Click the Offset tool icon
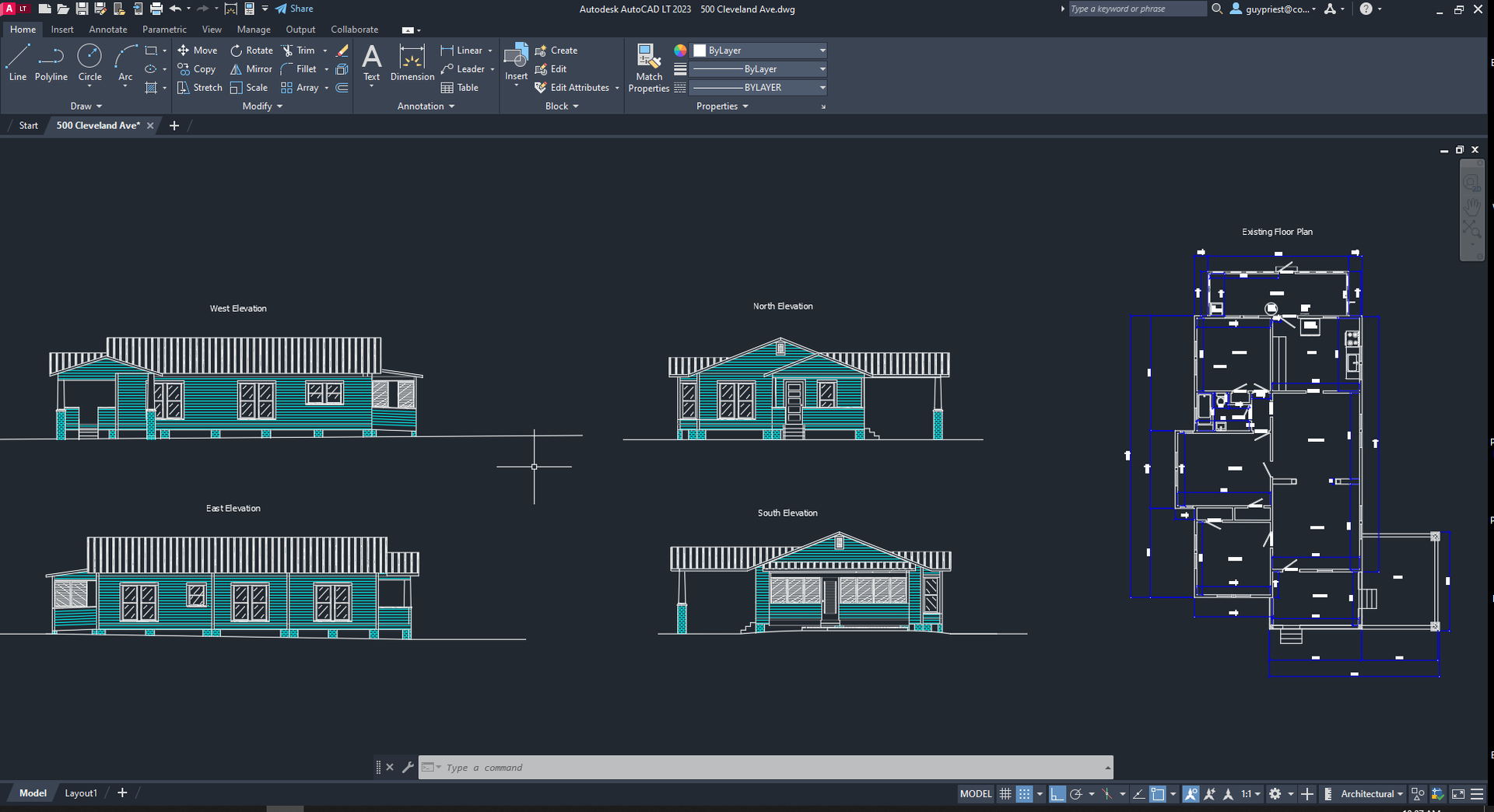 pos(342,88)
